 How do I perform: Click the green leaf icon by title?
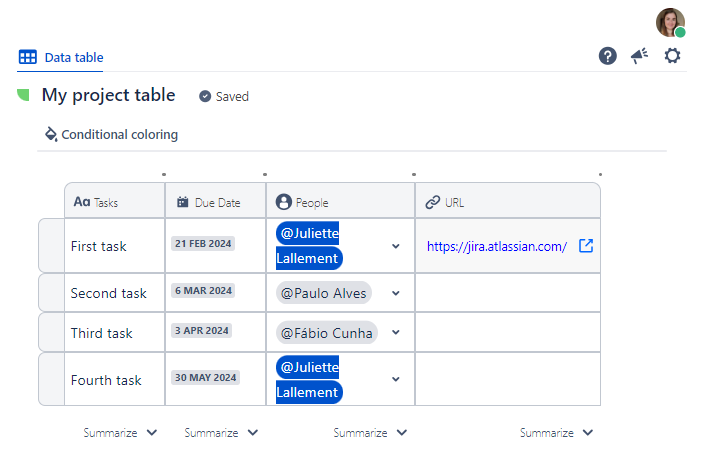[23, 95]
